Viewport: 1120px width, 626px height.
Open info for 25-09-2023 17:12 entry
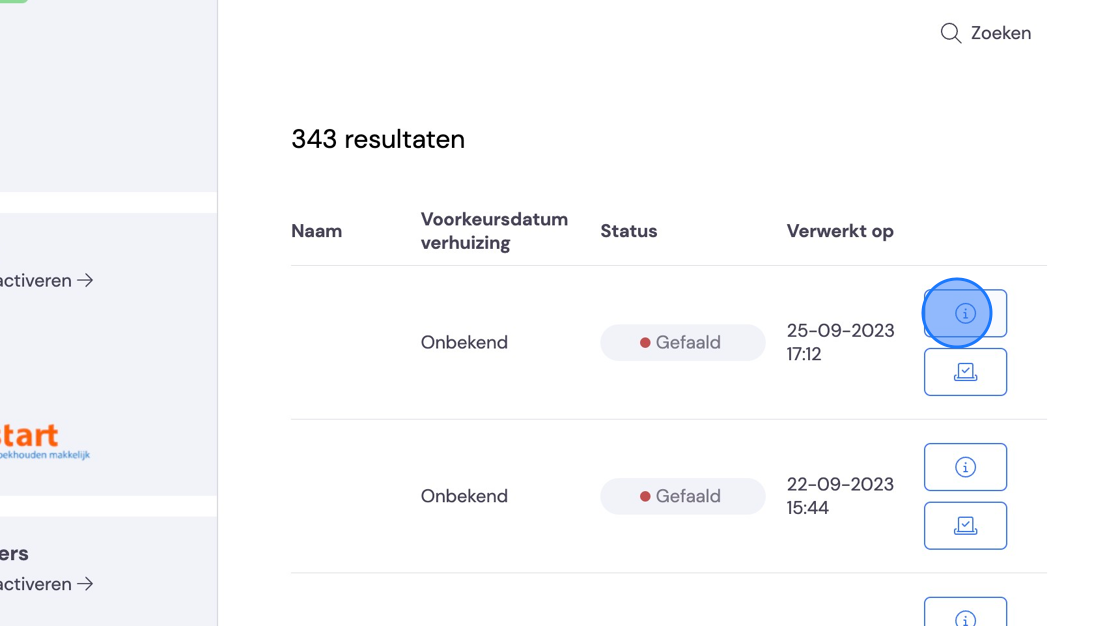965,313
